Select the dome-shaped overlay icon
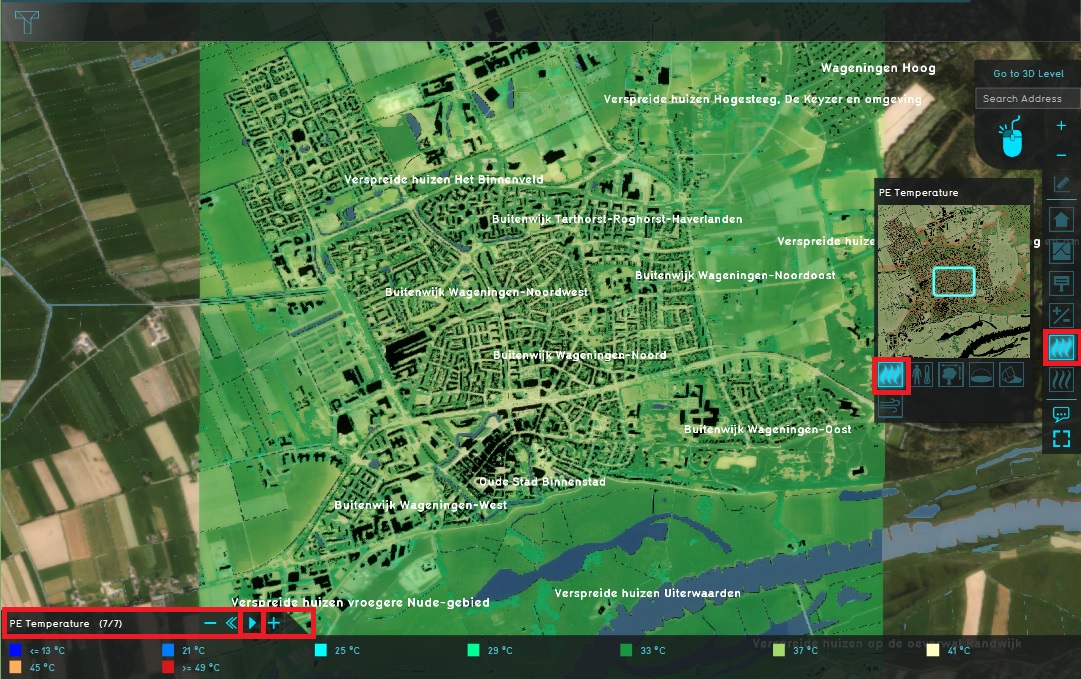This screenshot has width=1081, height=679. coord(981,375)
